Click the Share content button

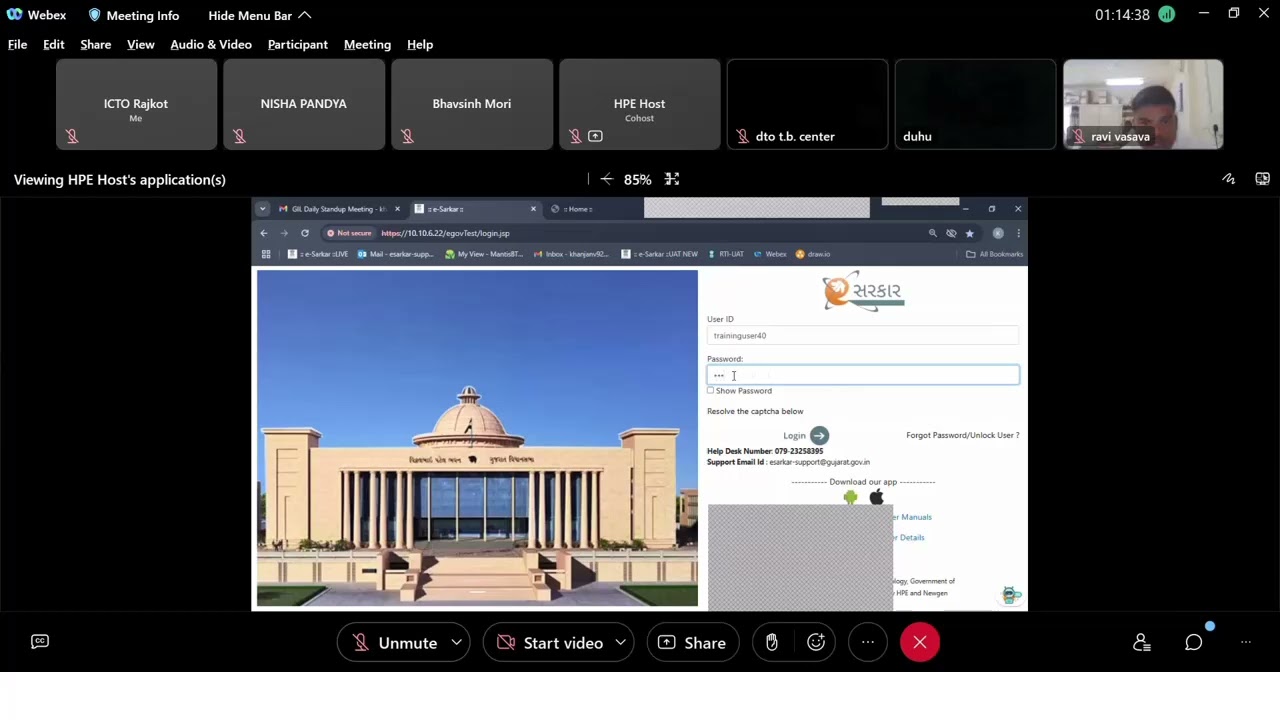tap(692, 642)
